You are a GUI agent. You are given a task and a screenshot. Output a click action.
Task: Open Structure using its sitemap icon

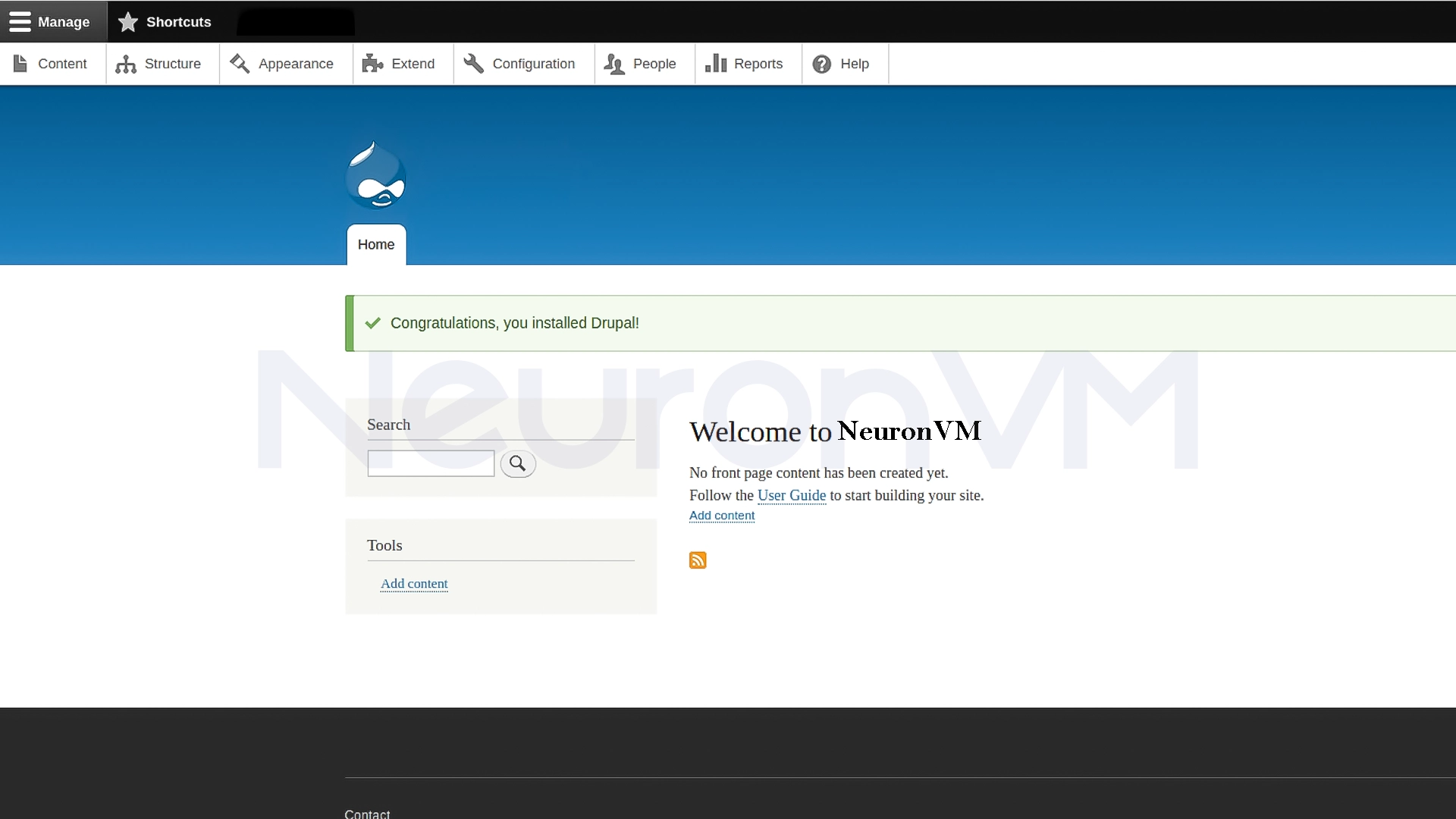tap(127, 64)
